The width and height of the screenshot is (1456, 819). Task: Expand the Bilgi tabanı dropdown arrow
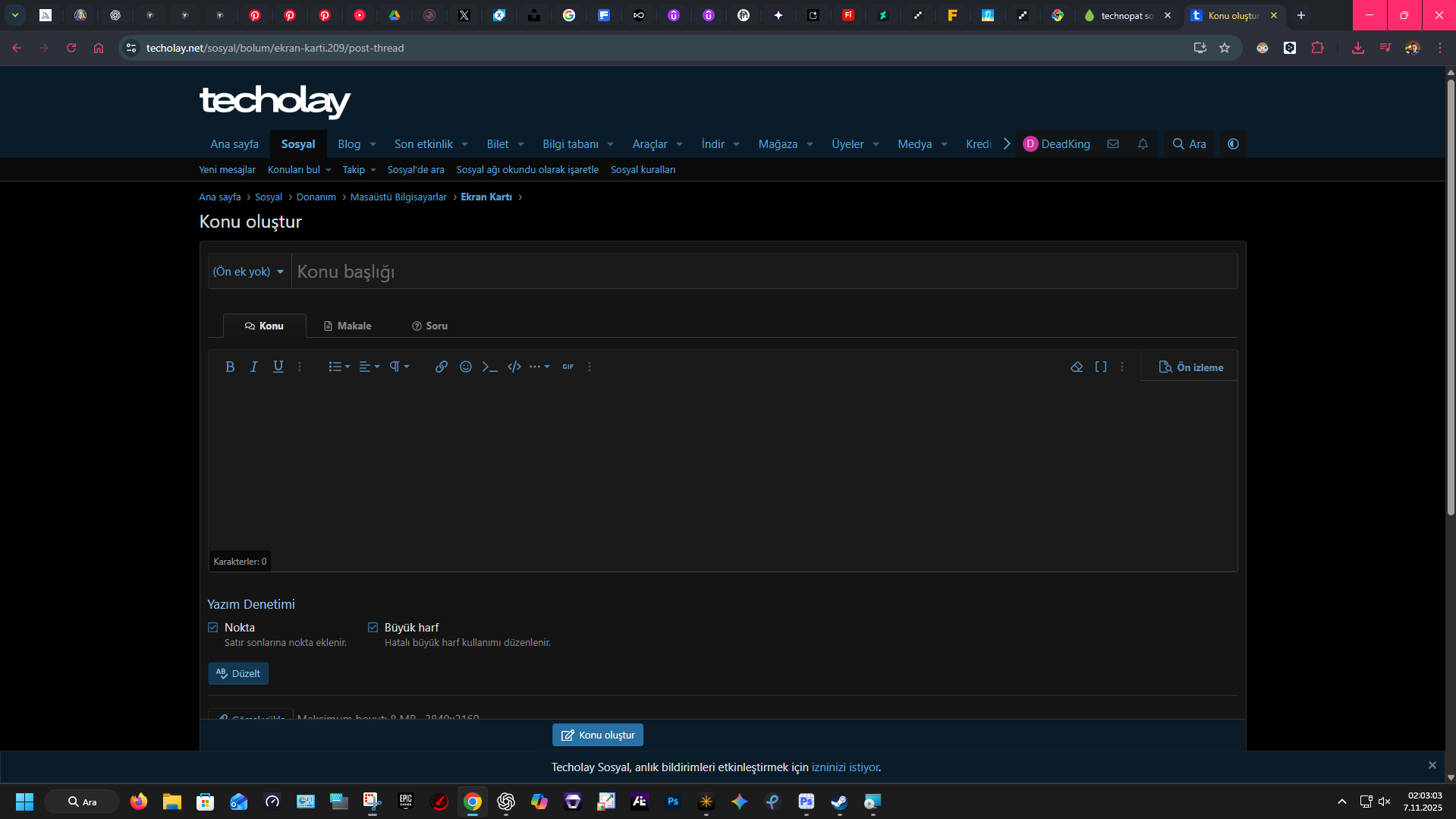pyautogui.click(x=611, y=144)
